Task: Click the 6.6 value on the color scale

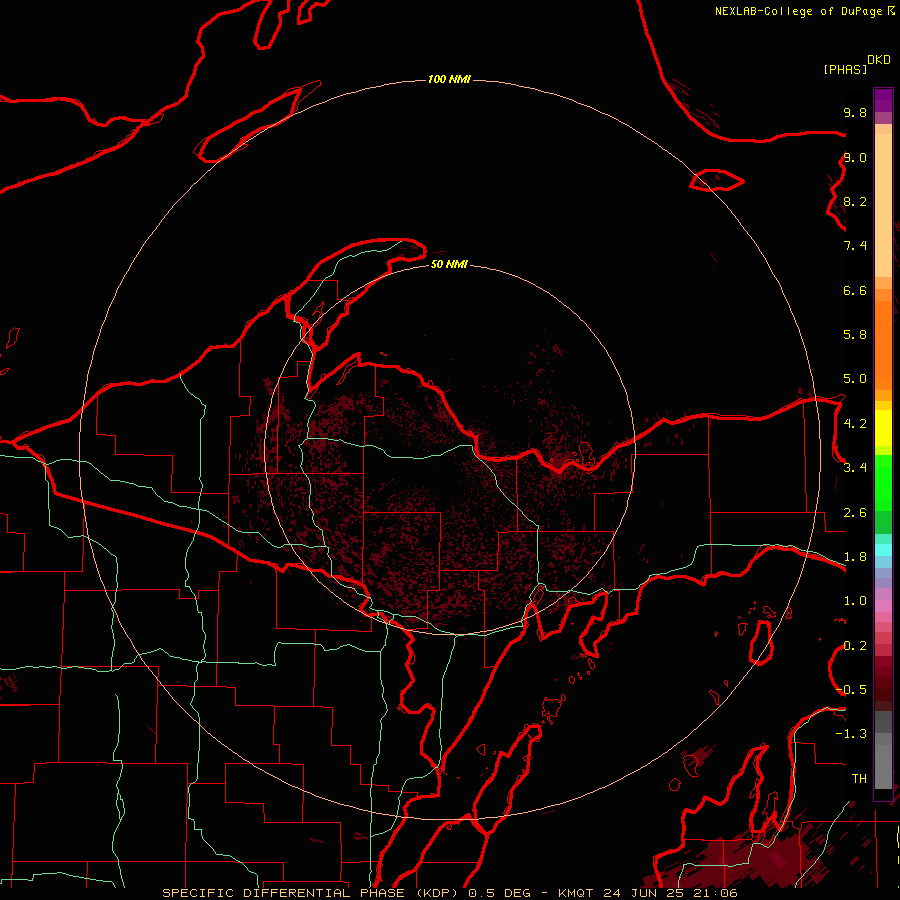Action: [x=855, y=290]
